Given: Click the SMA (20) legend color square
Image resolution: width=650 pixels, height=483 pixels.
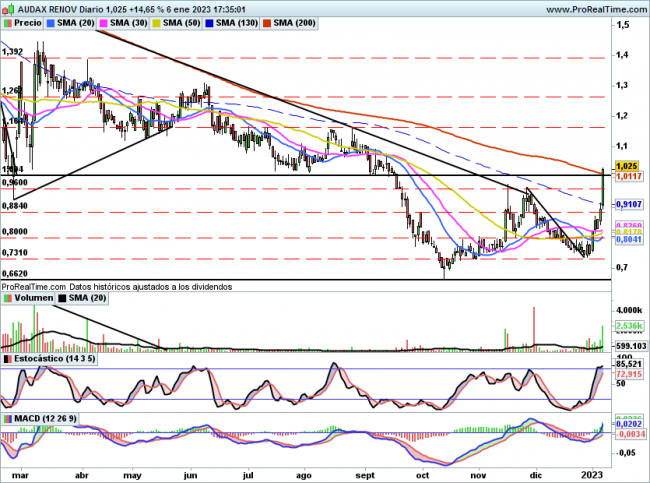Looking at the screenshot, I should pos(51,21).
